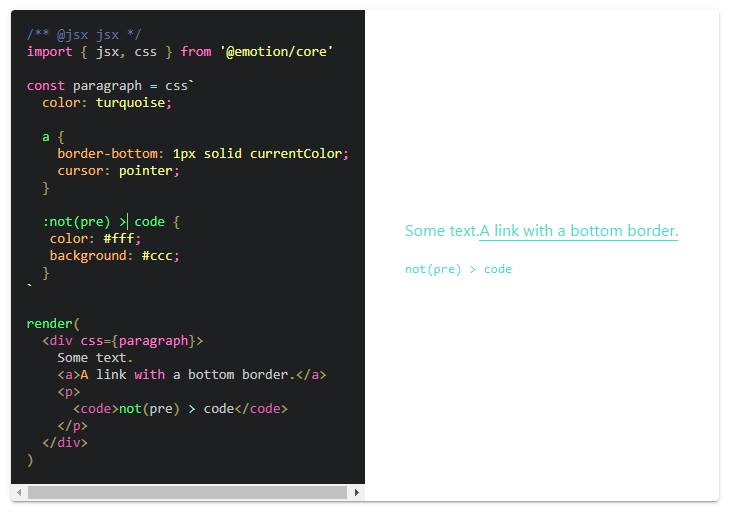
Task: Click the 'color: turquoise;' line
Action: [107, 103]
